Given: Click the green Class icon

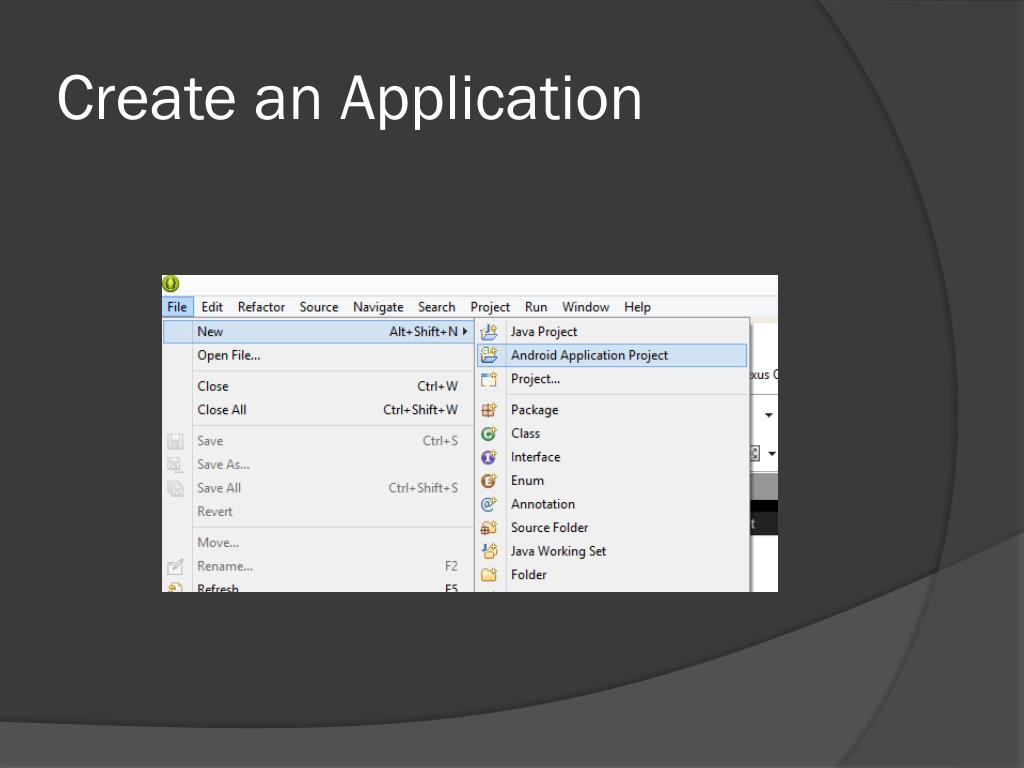Looking at the screenshot, I should click(x=489, y=434).
